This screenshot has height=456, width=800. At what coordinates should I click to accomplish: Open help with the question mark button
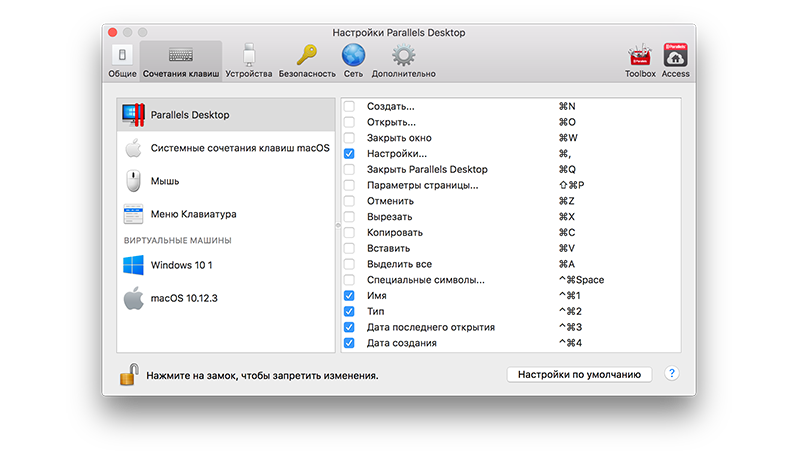click(672, 374)
